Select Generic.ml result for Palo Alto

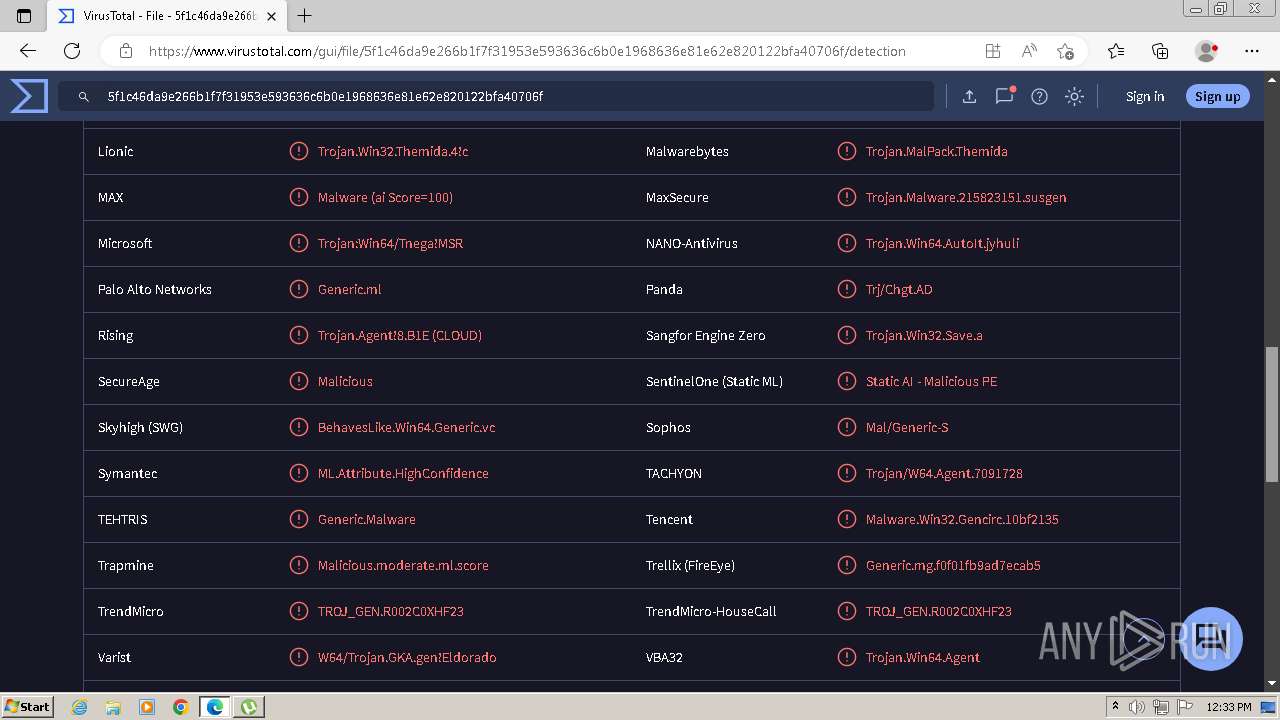pos(350,289)
